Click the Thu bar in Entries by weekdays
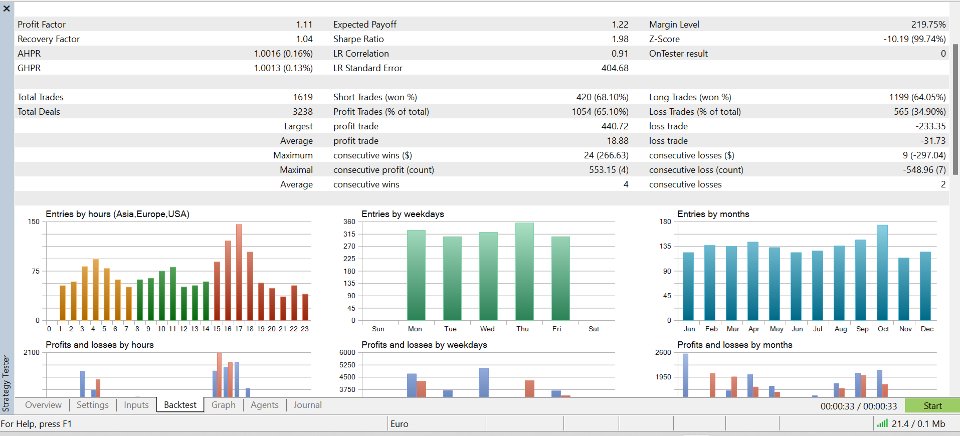The height and width of the screenshot is (436, 960). click(x=524, y=271)
